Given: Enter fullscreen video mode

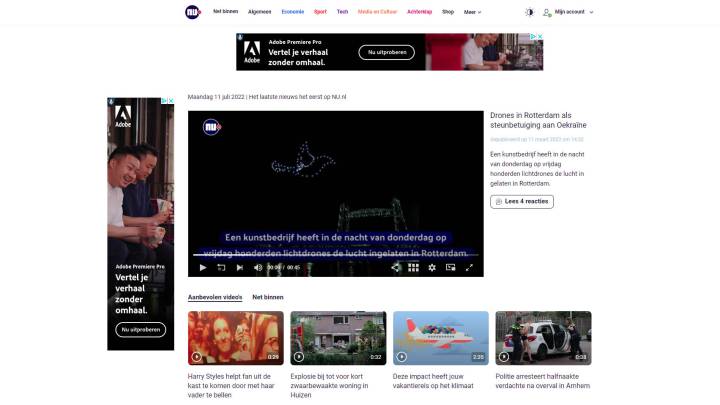Looking at the screenshot, I should (469, 267).
